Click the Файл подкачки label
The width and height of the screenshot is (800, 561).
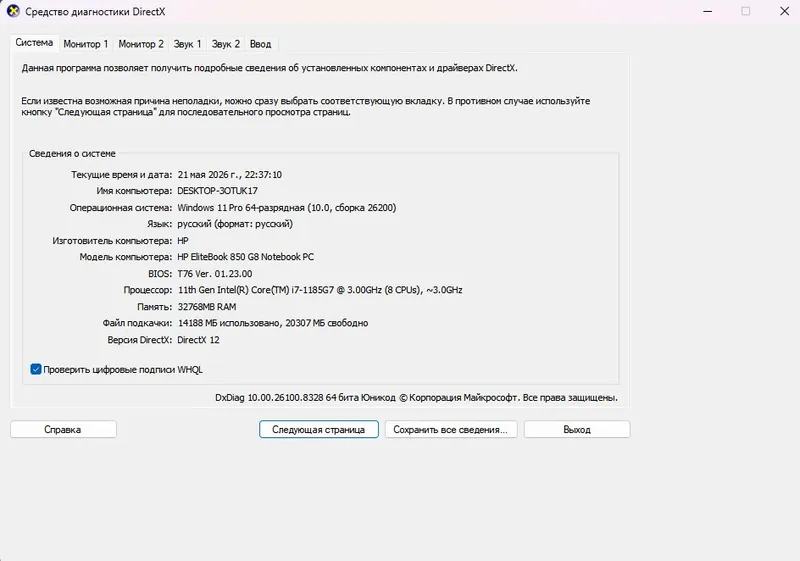(137, 323)
